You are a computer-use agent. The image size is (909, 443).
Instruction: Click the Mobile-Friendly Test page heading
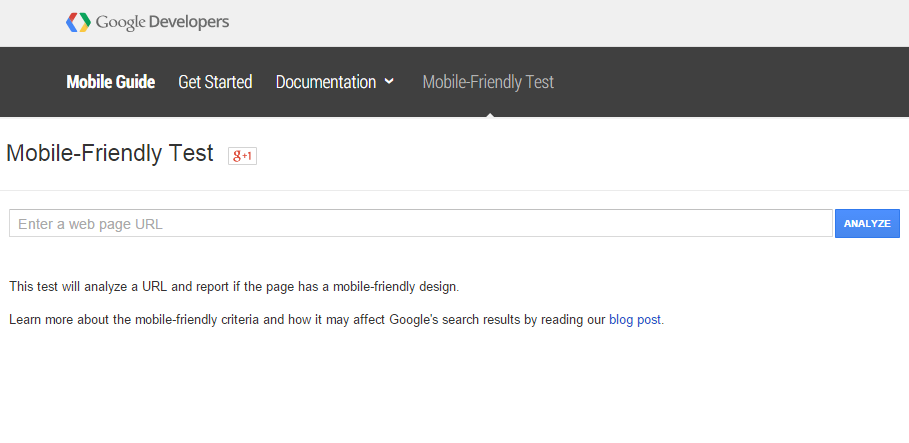point(110,154)
